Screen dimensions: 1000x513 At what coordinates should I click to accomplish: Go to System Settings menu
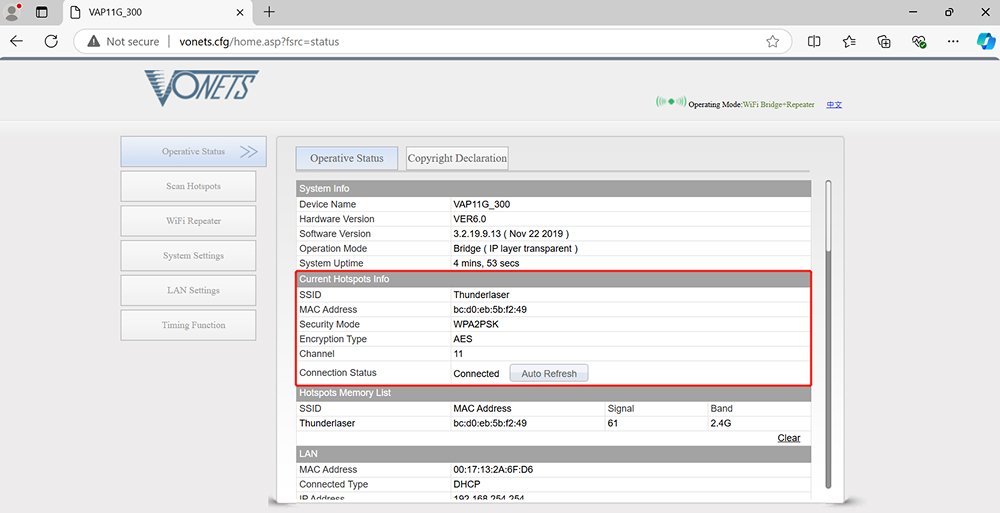coord(193,256)
